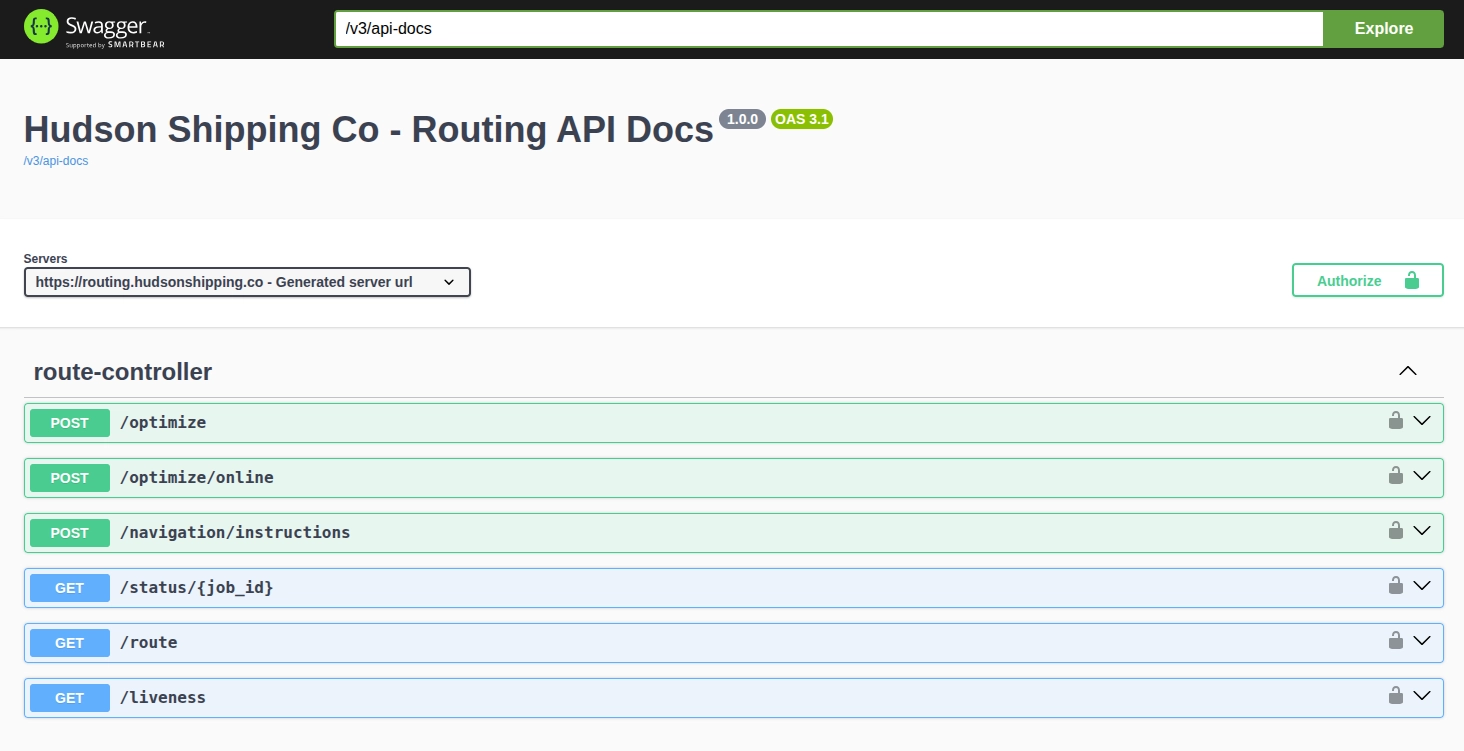Select the GET badge on /liveness
Image resolution: width=1464 pixels, height=751 pixels.
point(69,698)
